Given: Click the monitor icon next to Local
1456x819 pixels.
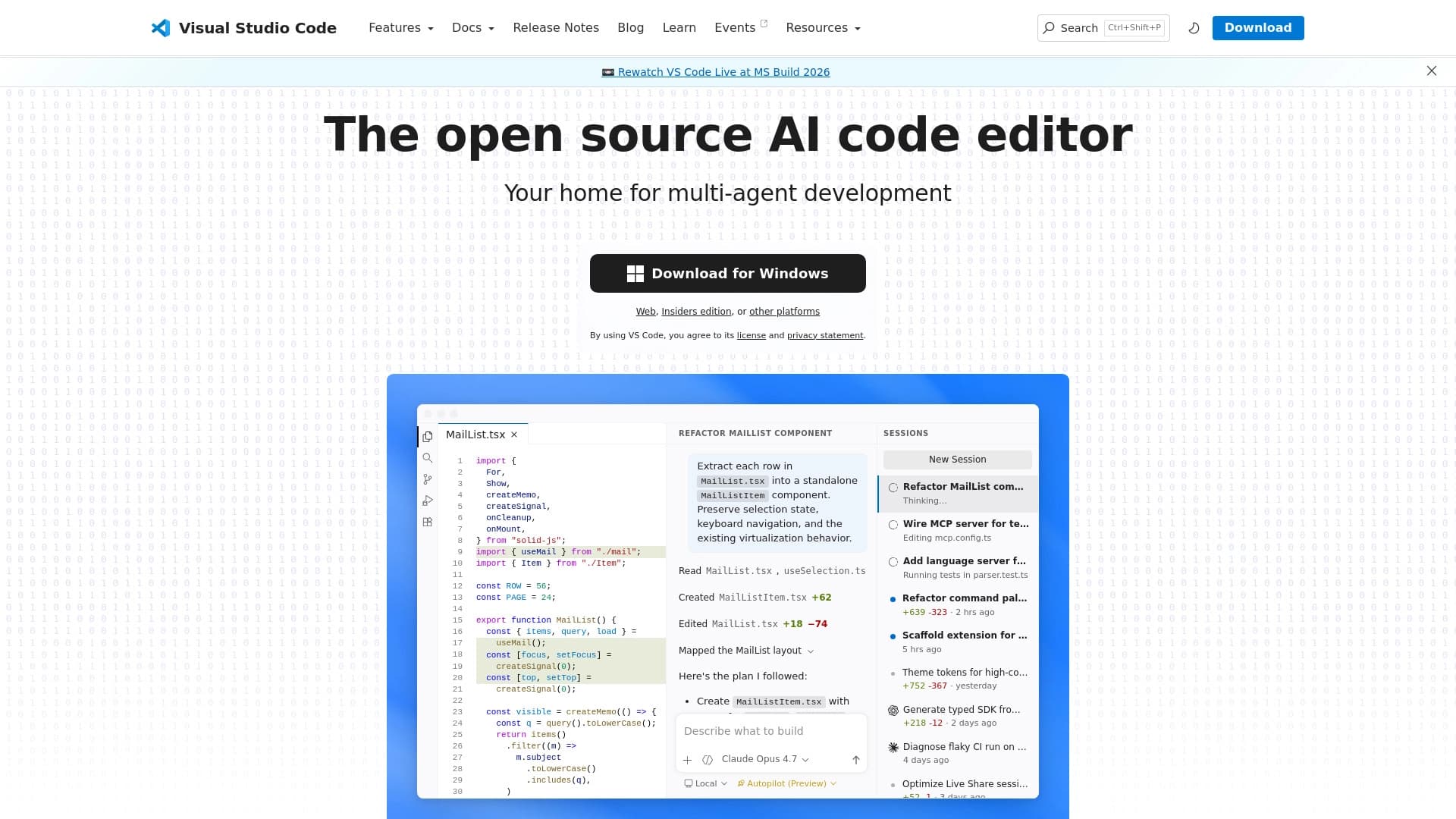Looking at the screenshot, I should [689, 783].
